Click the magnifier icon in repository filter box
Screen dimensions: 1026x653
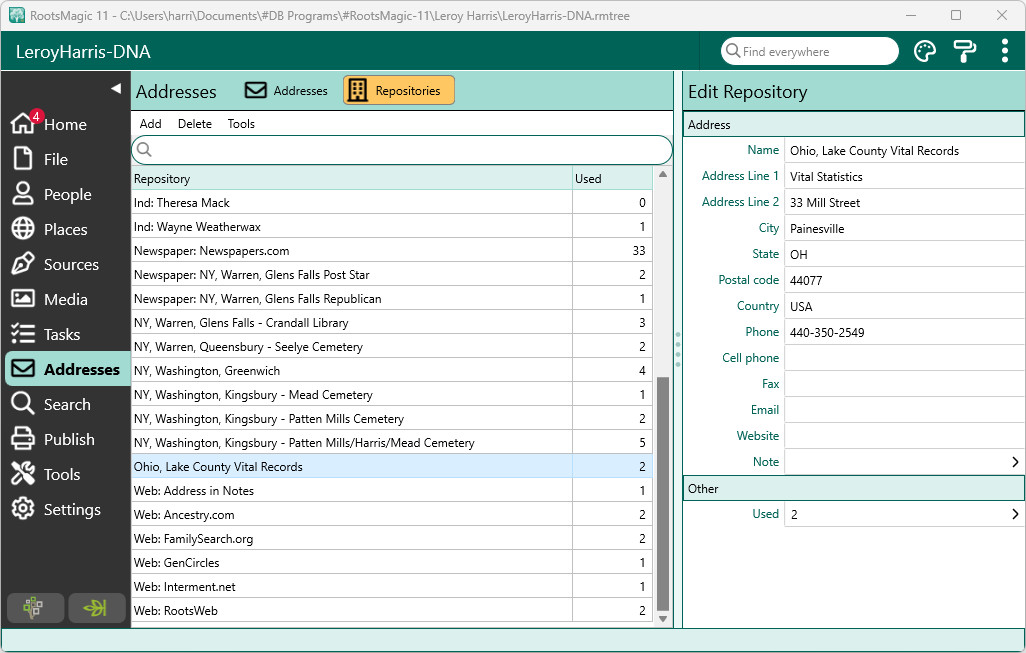pyautogui.click(x=145, y=150)
